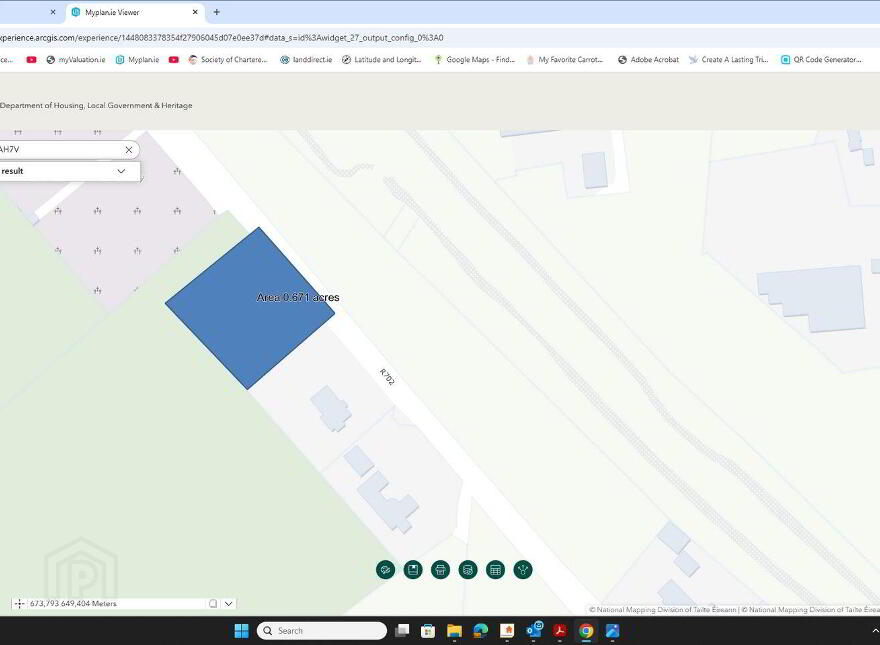The image size is (880, 645).
Task: Close the Myplan.ie Viewer tab
Action: [x=195, y=12]
